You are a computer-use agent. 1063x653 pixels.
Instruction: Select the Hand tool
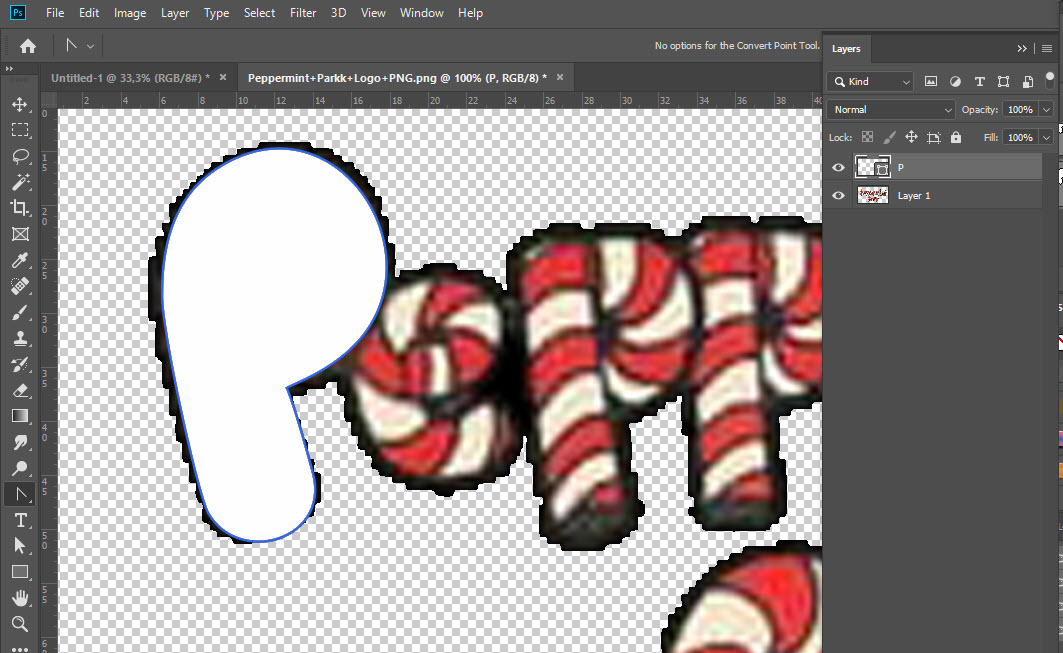[x=20, y=598]
